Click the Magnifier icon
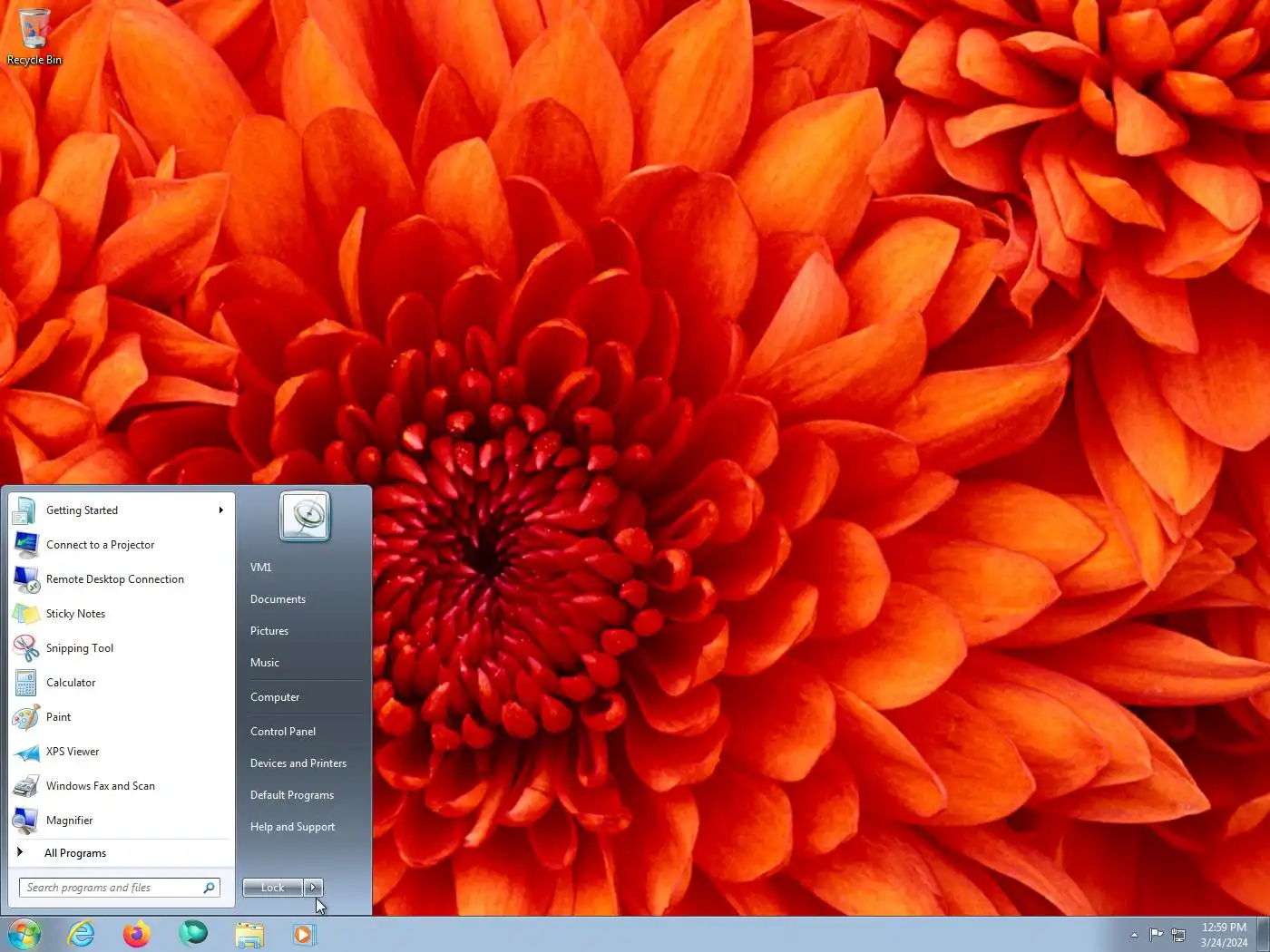The width and height of the screenshot is (1270, 952). tap(25, 821)
